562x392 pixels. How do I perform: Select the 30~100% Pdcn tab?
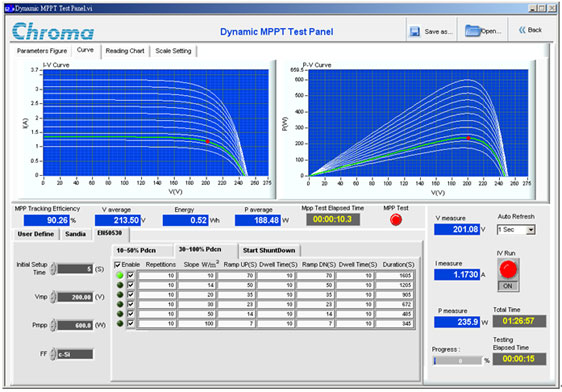(200, 249)
